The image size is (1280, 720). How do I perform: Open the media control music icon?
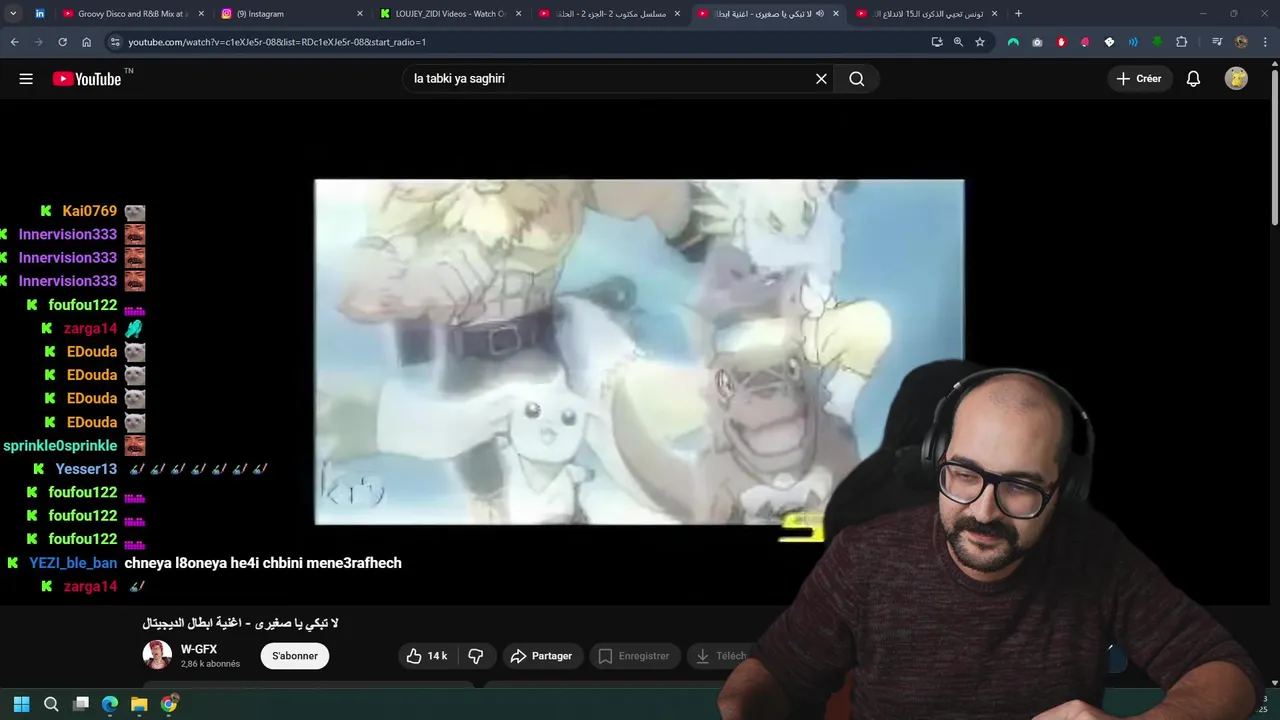(x=1217, y=42)
